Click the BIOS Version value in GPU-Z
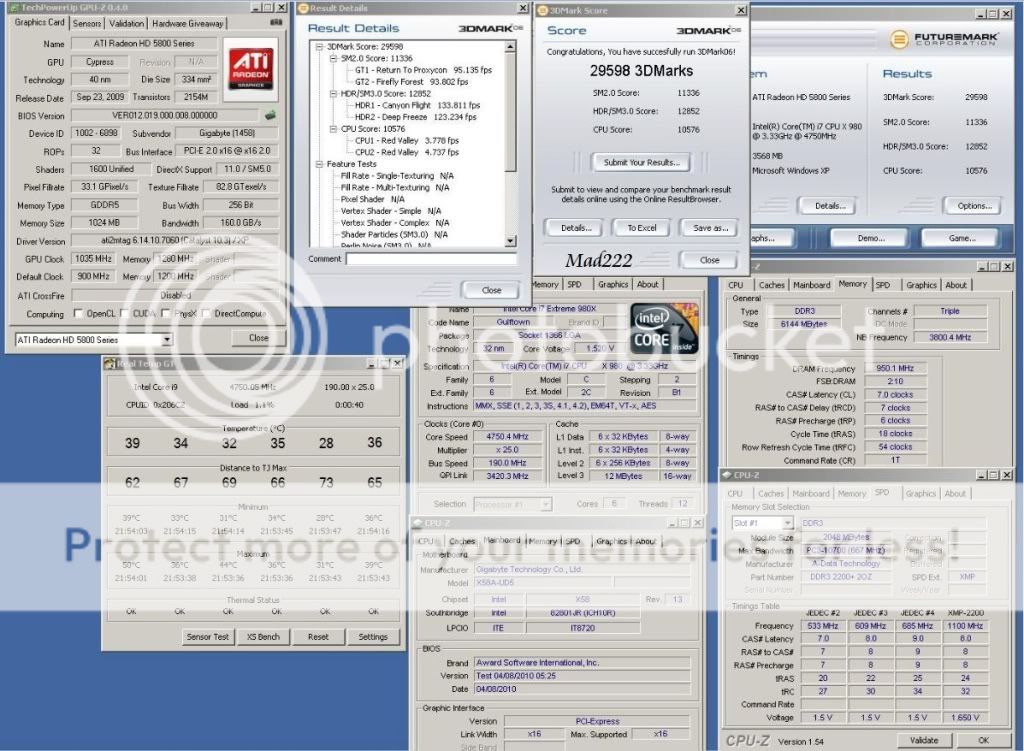The height and width of the screenshot is (751, 1024). pos(165,116)
